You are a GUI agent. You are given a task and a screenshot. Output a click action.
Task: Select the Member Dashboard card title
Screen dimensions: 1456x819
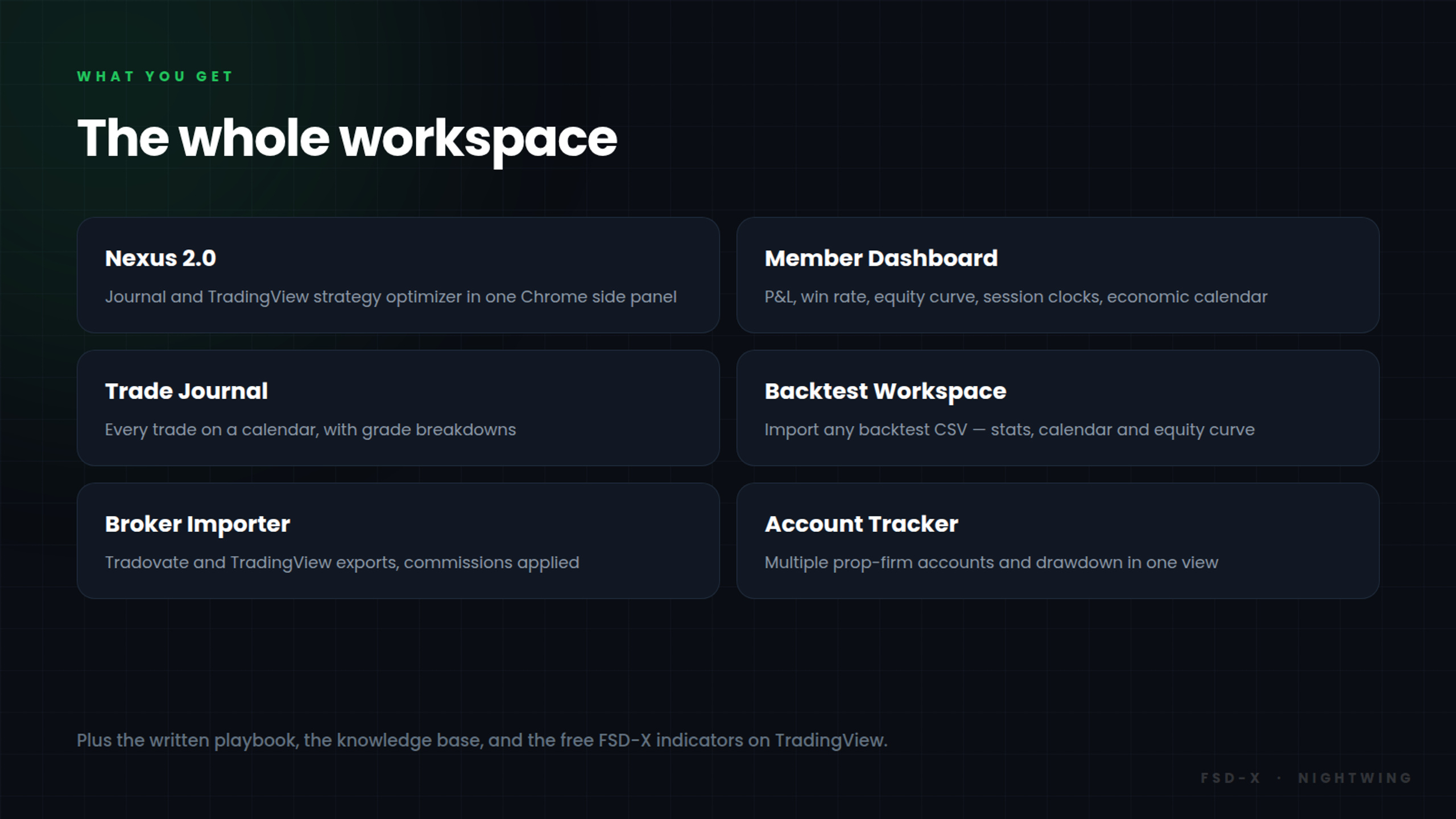[x=881, y=258]
